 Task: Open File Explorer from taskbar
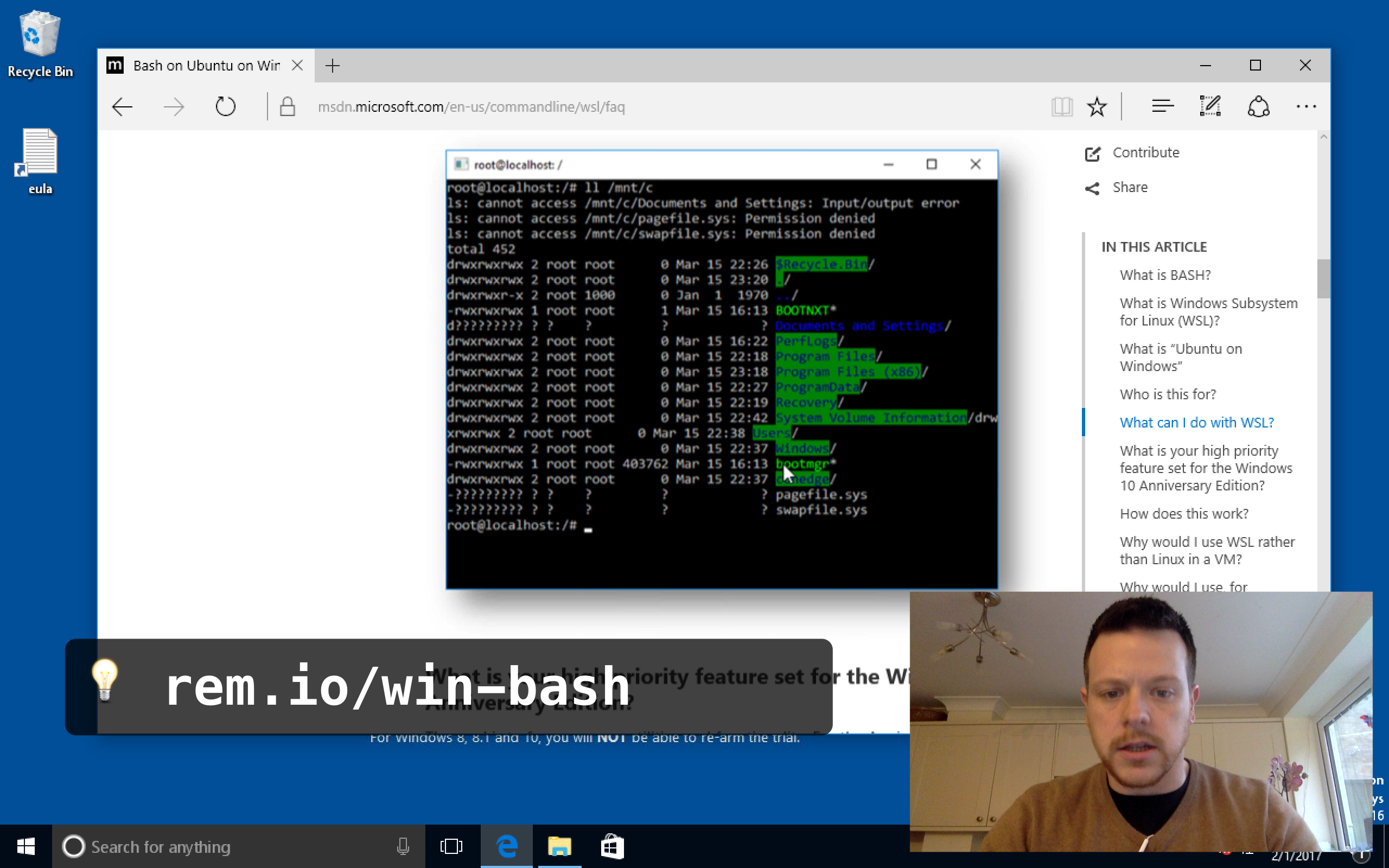click(559, 847)
